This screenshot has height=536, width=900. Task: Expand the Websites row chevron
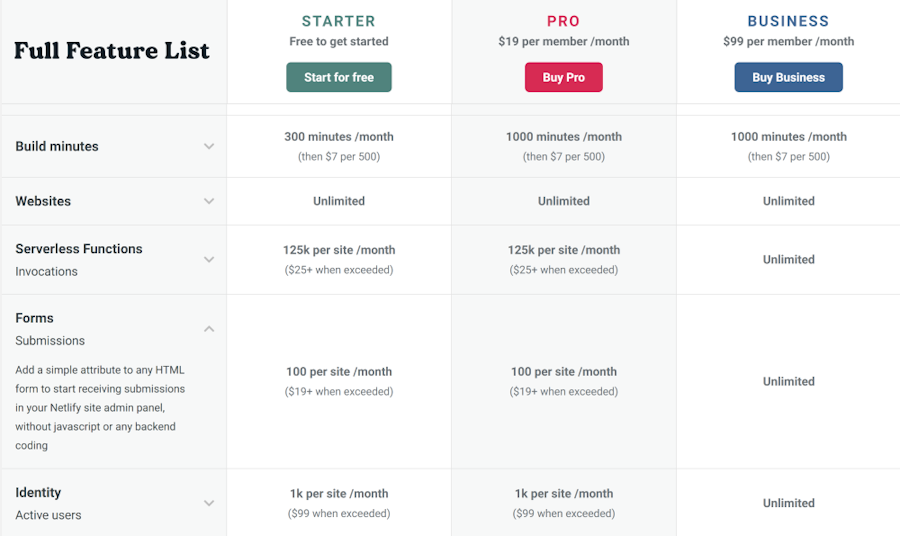click(x=209, y=201)
